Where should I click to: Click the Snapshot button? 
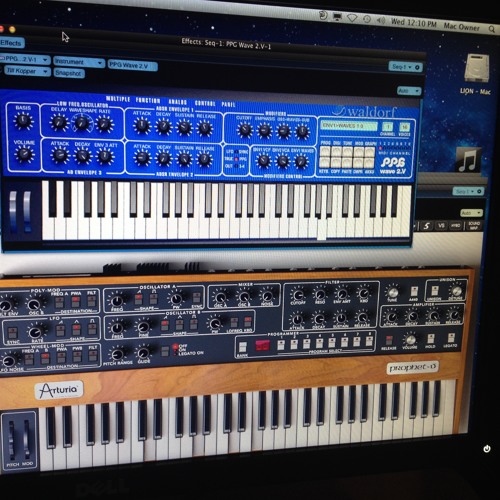(x=69, y=73)
